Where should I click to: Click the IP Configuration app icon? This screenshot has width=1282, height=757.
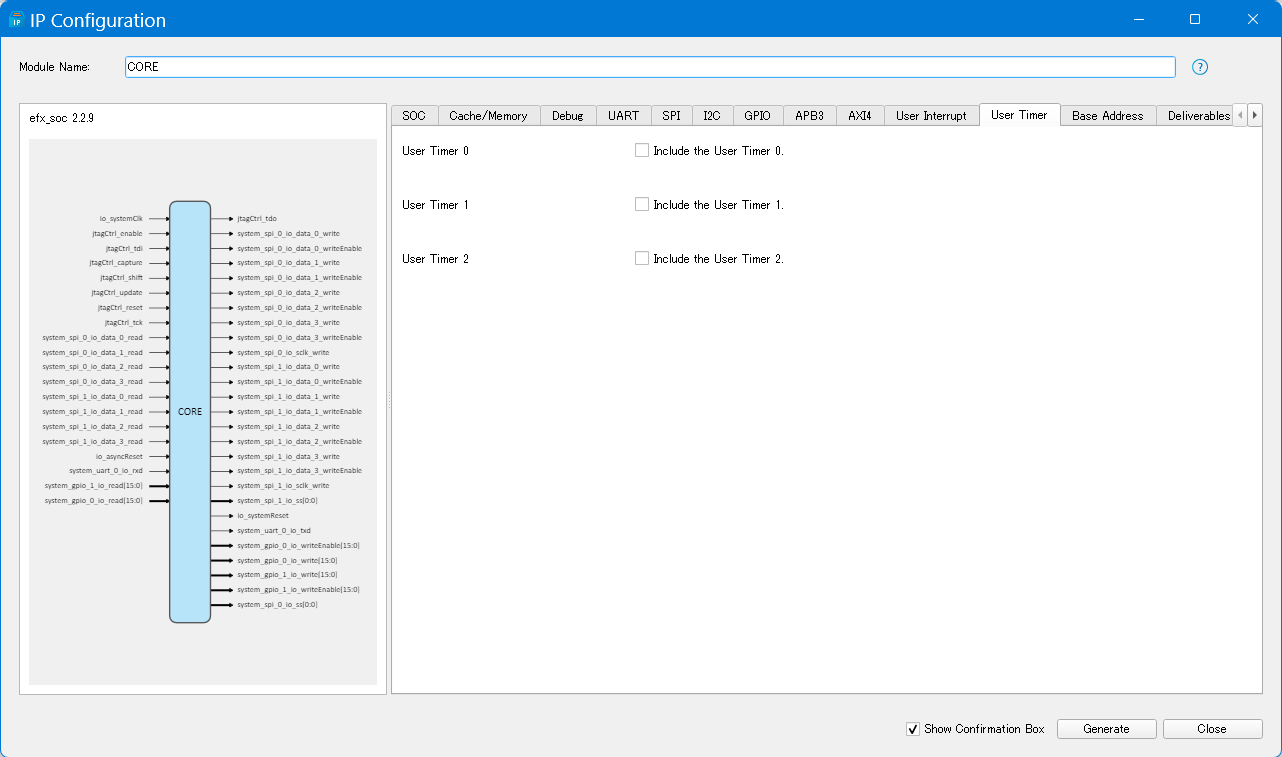point(16,20)
